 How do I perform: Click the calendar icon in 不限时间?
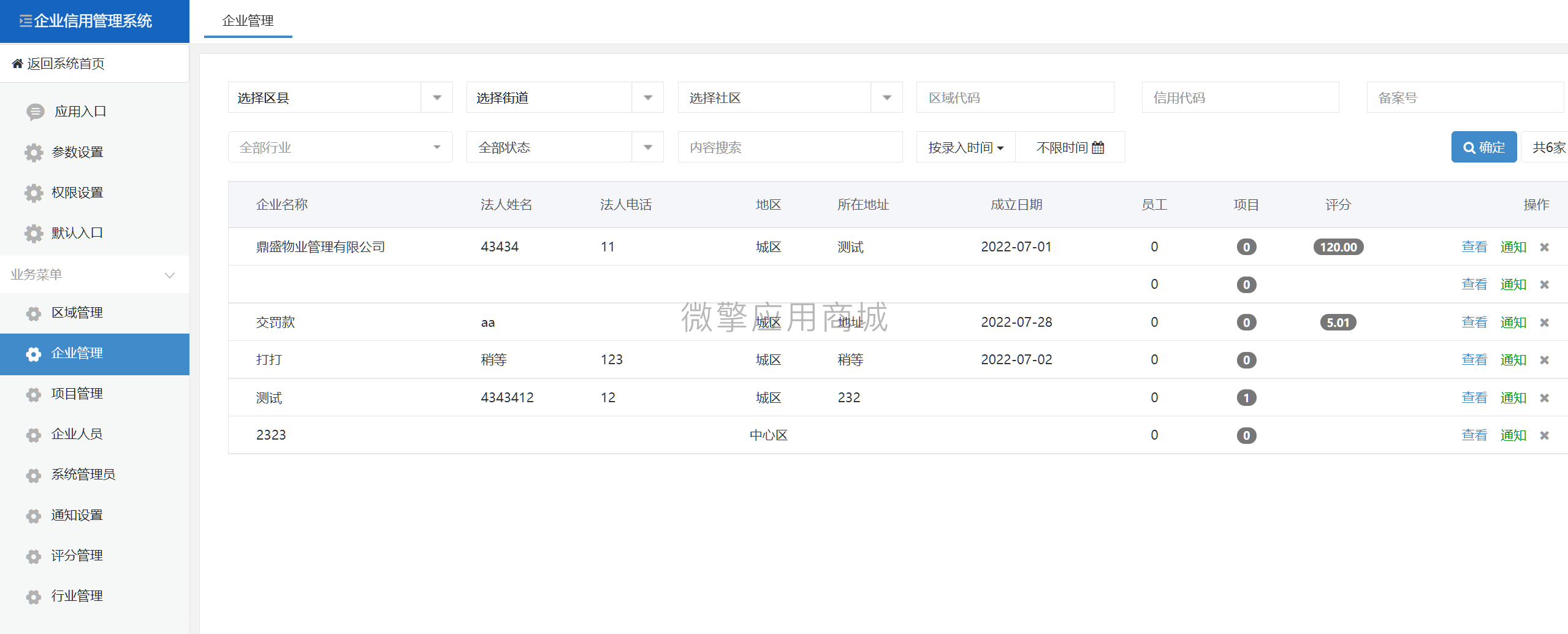[x=1098, y=148]
